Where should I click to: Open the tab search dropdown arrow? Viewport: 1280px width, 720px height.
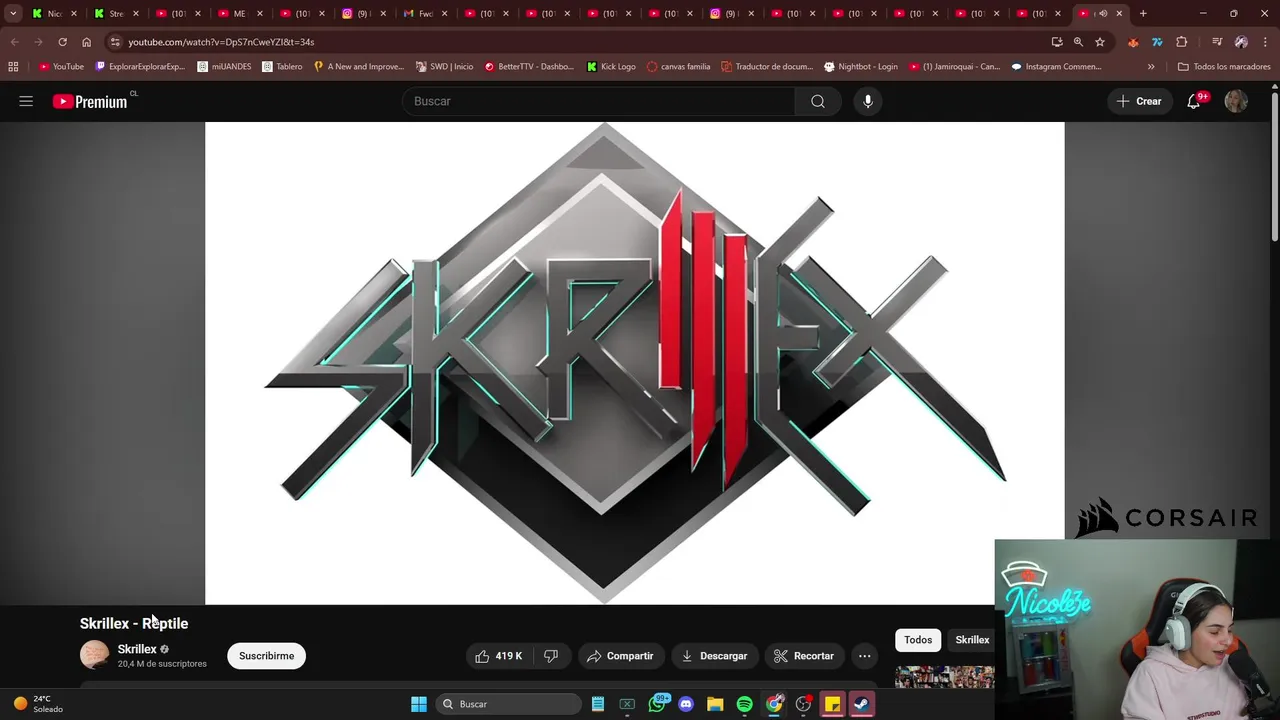pos(13,14)
